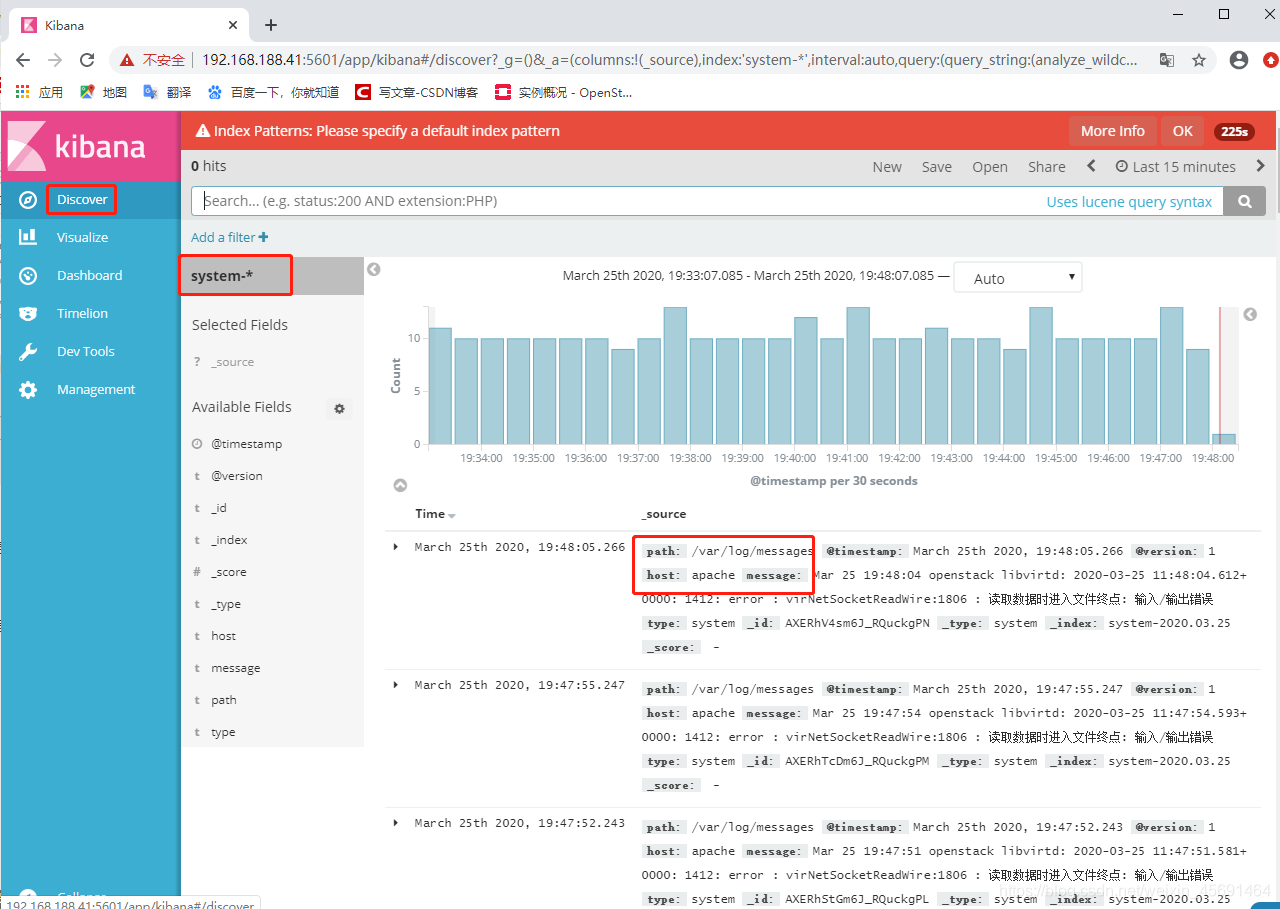Expand the 19:47:52.243 log entry
Screen dimensions: 1280x909
pyautogui.click(x=396, y=823)
